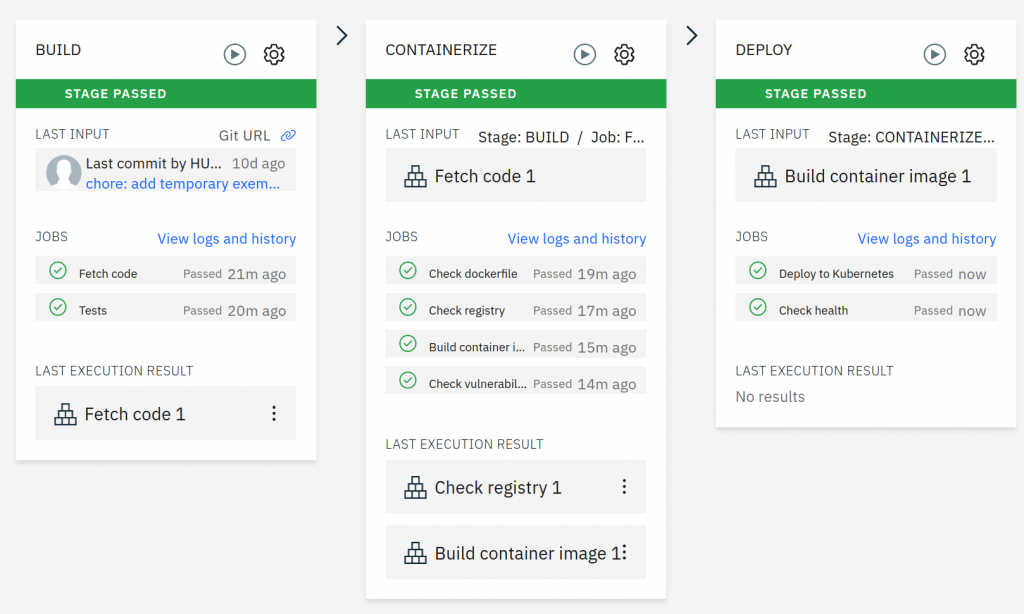The height and width of the screenshot is (614, 1024).
Task: View logs and history for DEPLOY stage
Action: (x=926, y=239)
